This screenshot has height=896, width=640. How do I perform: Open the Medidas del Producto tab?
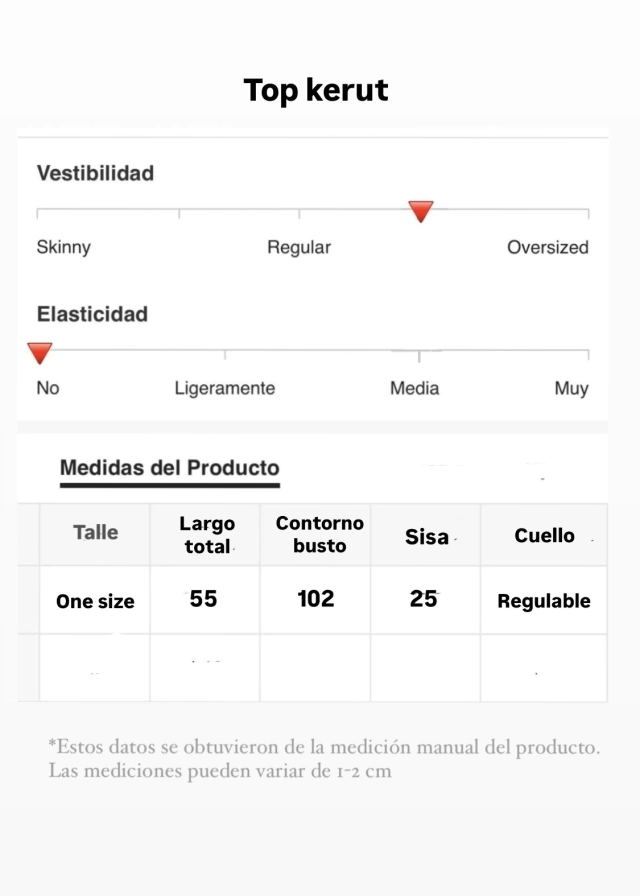170,468
